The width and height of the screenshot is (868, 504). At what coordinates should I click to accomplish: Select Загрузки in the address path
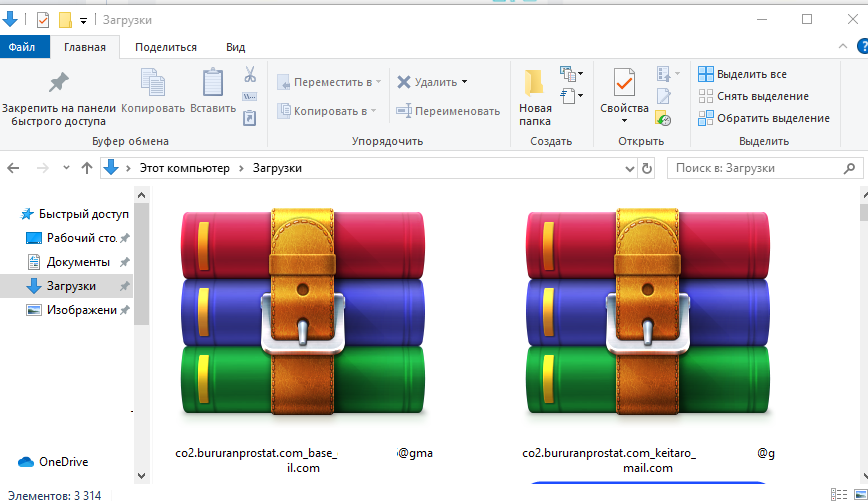277,168
